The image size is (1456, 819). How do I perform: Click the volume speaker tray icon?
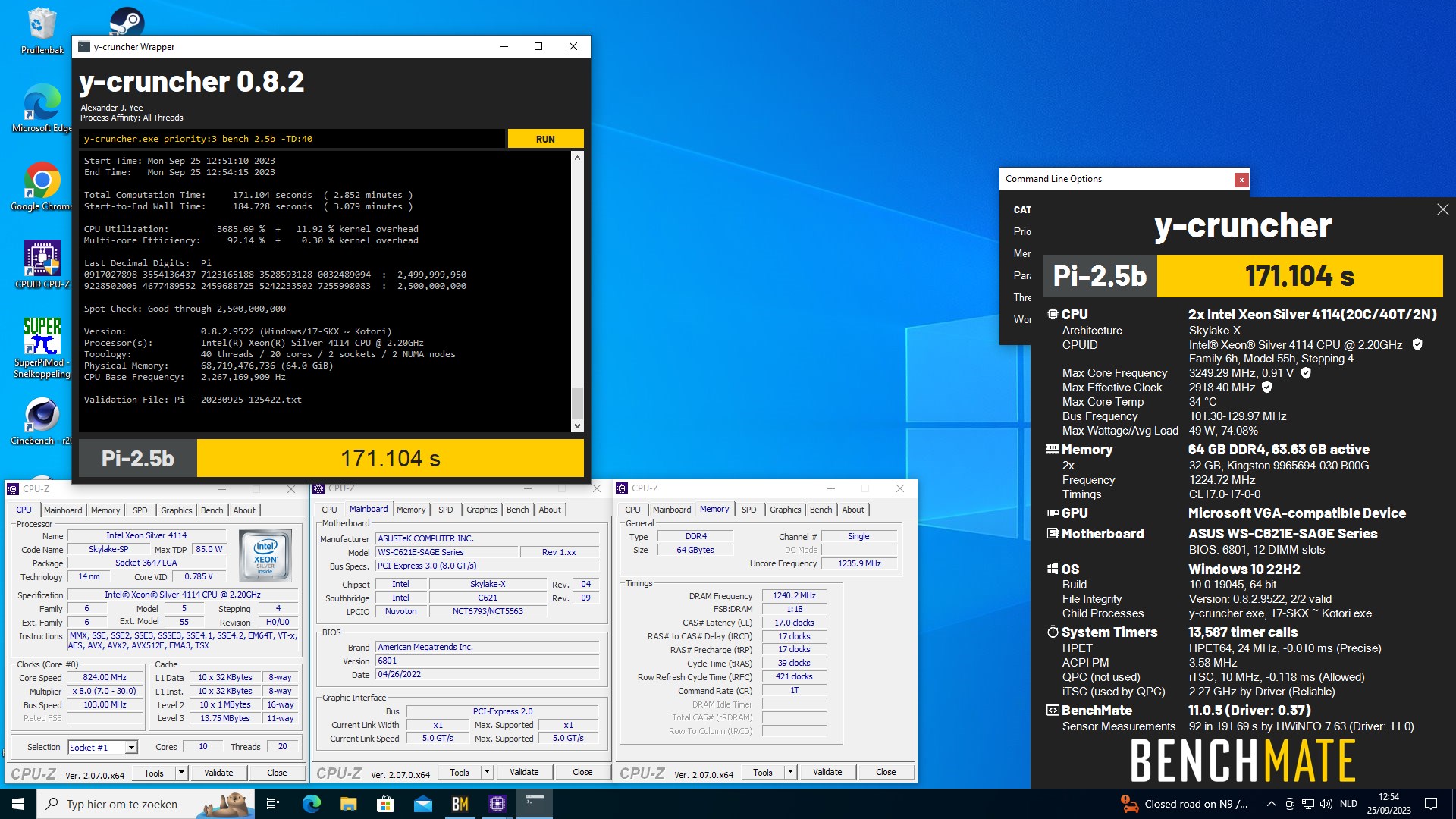pos(1326,804)
